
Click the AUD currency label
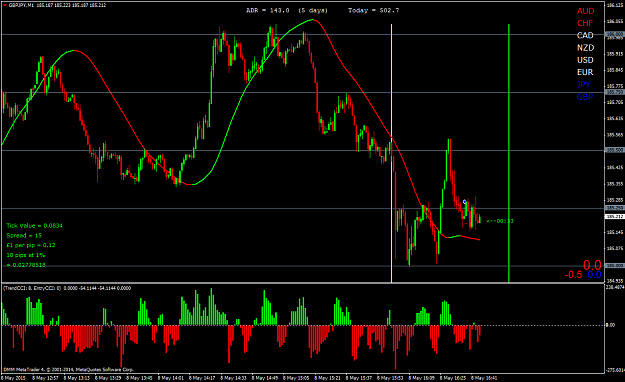coord(585,11)
